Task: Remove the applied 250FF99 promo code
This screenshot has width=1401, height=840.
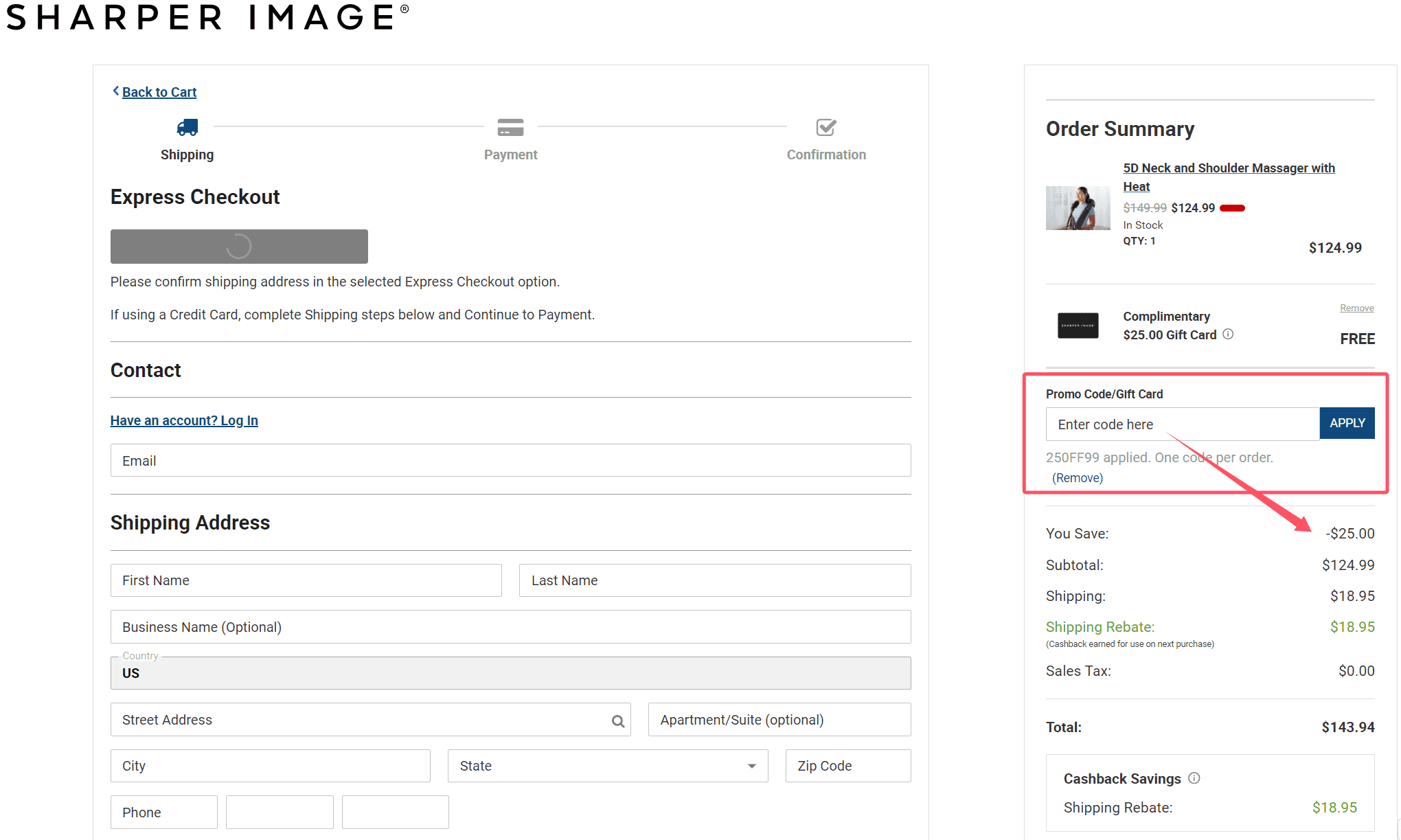Action: 1077,478
